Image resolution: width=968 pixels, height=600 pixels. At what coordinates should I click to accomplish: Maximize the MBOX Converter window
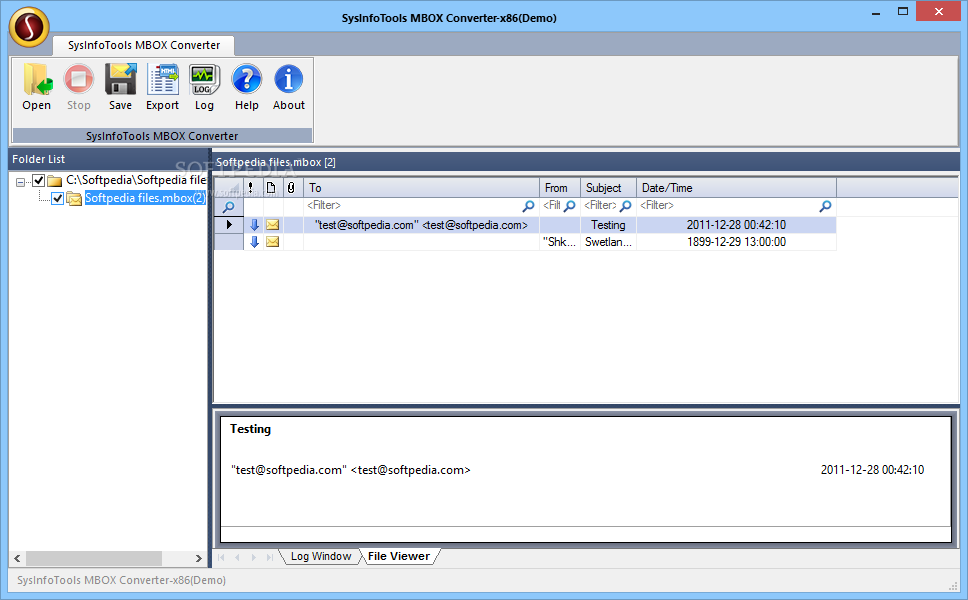click(903, 12)
